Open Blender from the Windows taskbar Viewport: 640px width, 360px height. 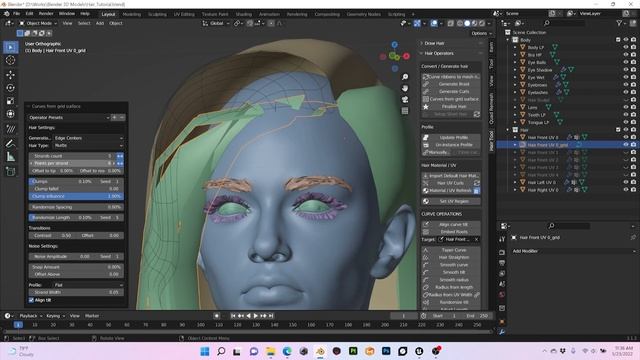click(x=320, y=351)
